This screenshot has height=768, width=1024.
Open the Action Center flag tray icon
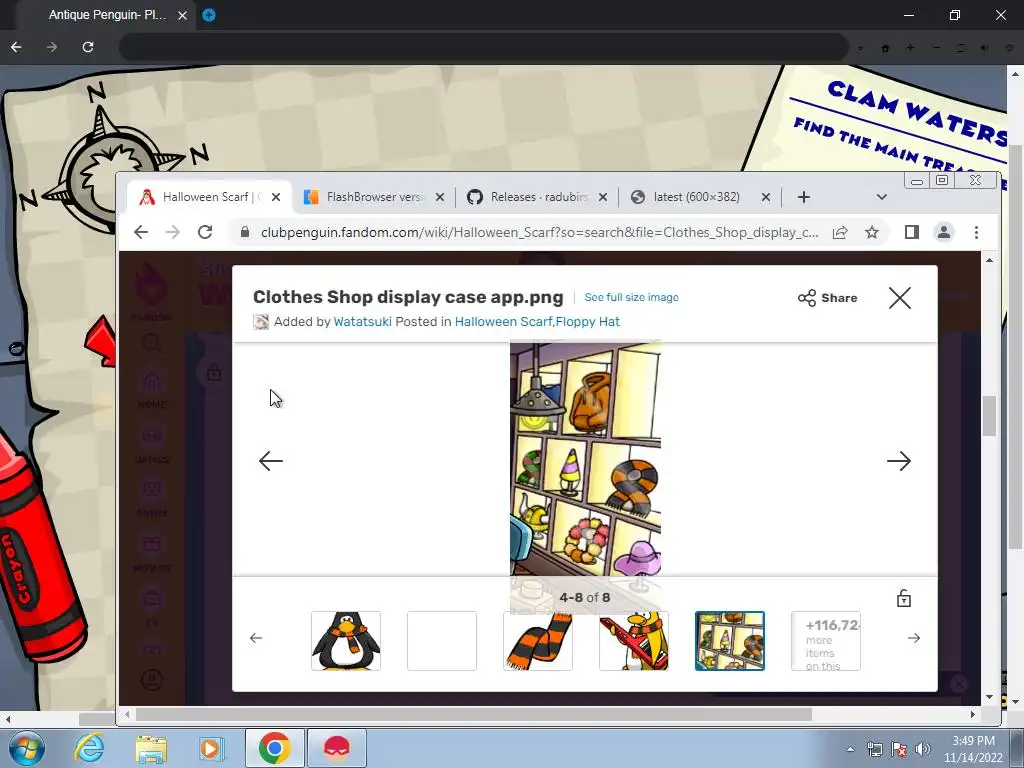click(899, 749)
